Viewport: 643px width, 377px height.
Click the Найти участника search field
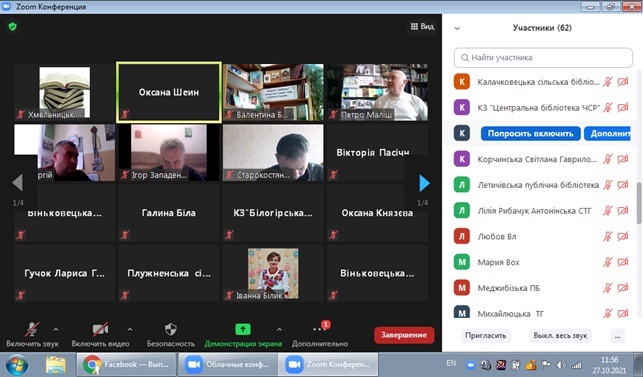[543, 58]
